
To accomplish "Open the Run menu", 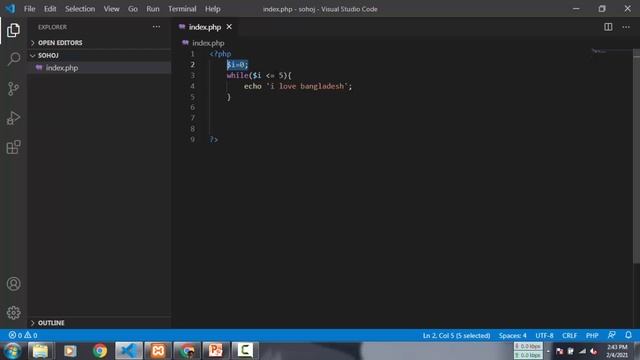I will pyautogui.click(x=153, y=9).
